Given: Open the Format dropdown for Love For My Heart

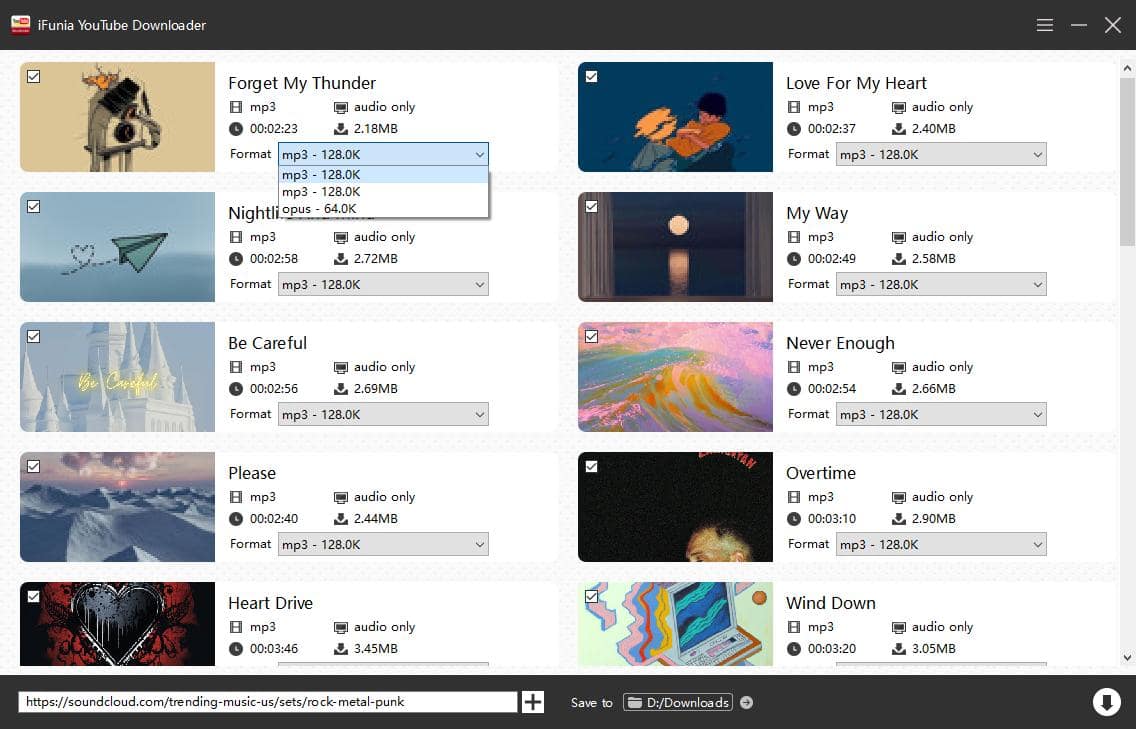Looking at the screenshot, I should (940, 155).
